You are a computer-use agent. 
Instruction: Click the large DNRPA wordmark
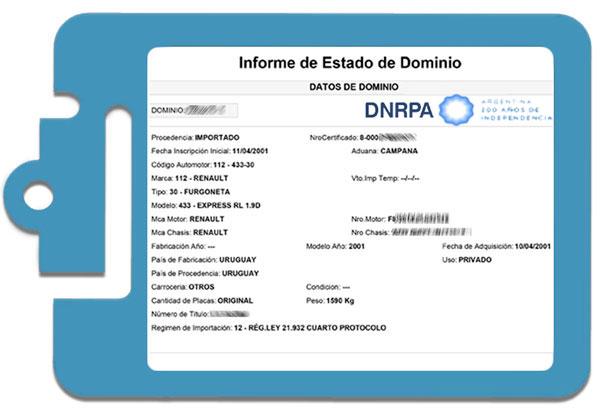tap(399, 110)
